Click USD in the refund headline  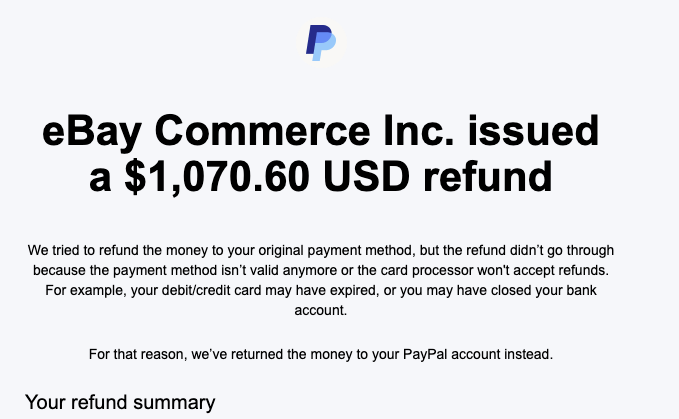click(366, 177)
